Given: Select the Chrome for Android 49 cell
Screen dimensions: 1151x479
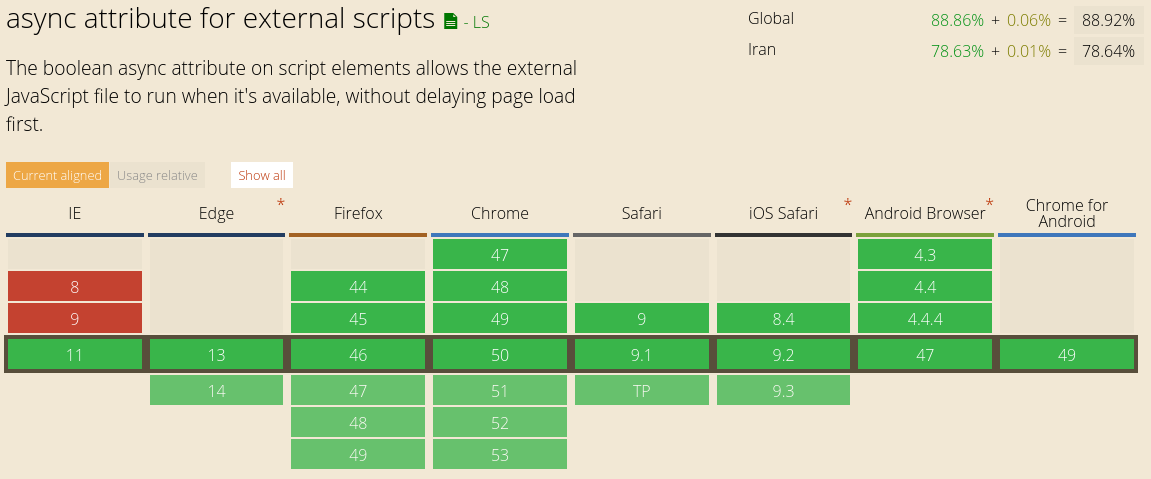Looking at the screenshot, I should [x=1067, y=354].
